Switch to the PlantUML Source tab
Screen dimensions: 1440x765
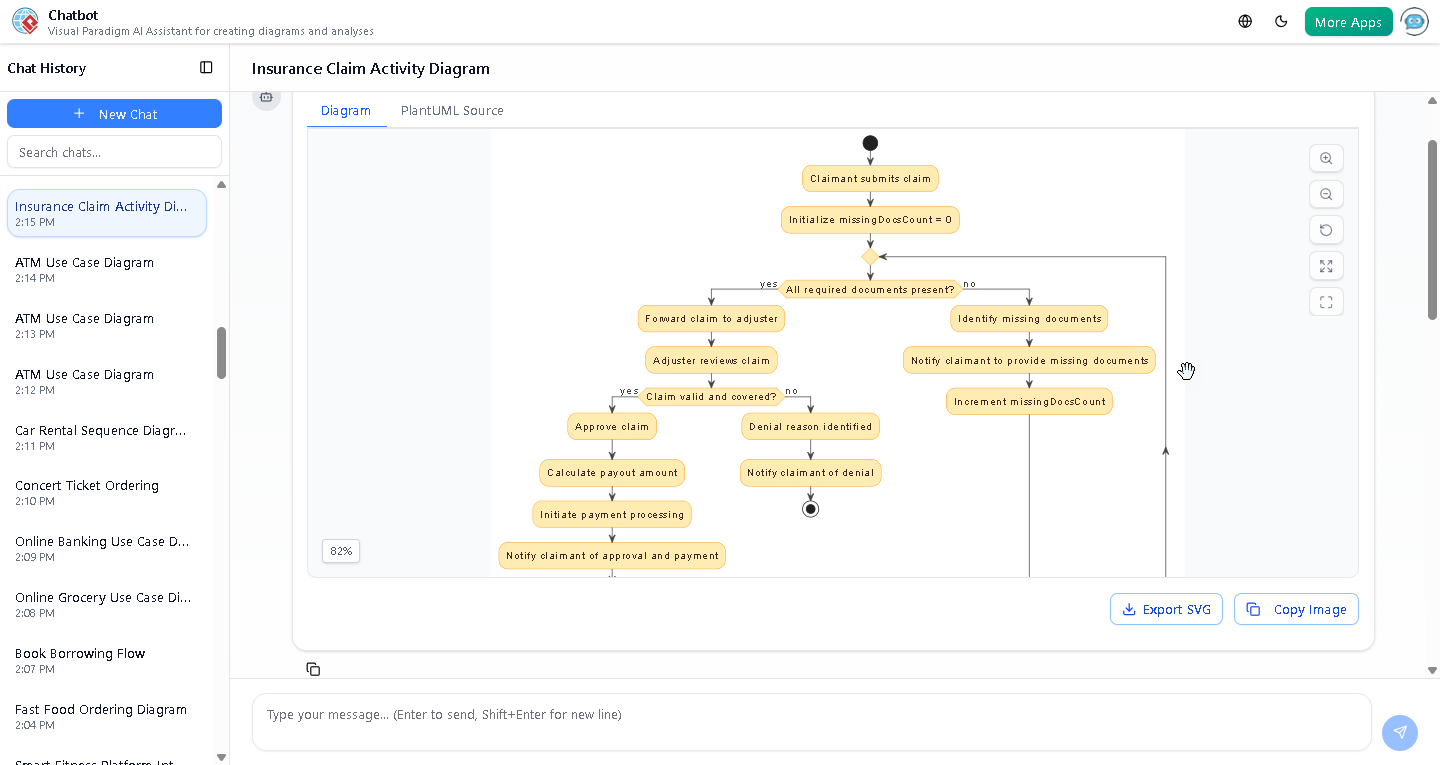pyautogui.click(x=451, y=110)
